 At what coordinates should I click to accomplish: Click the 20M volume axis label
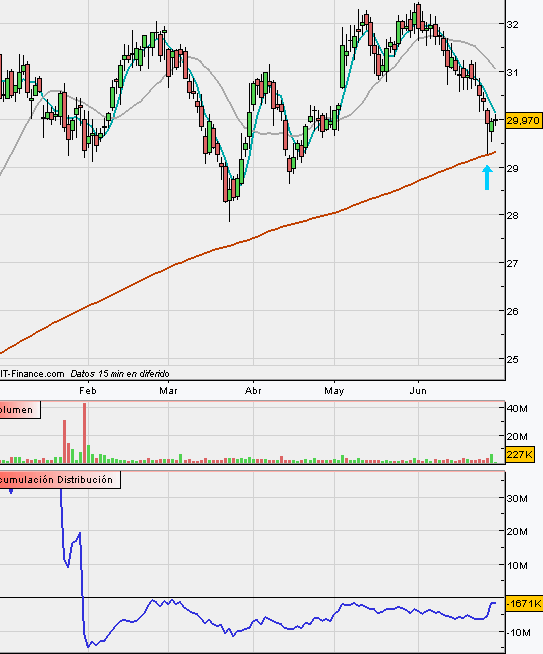(x=517, y=436)
